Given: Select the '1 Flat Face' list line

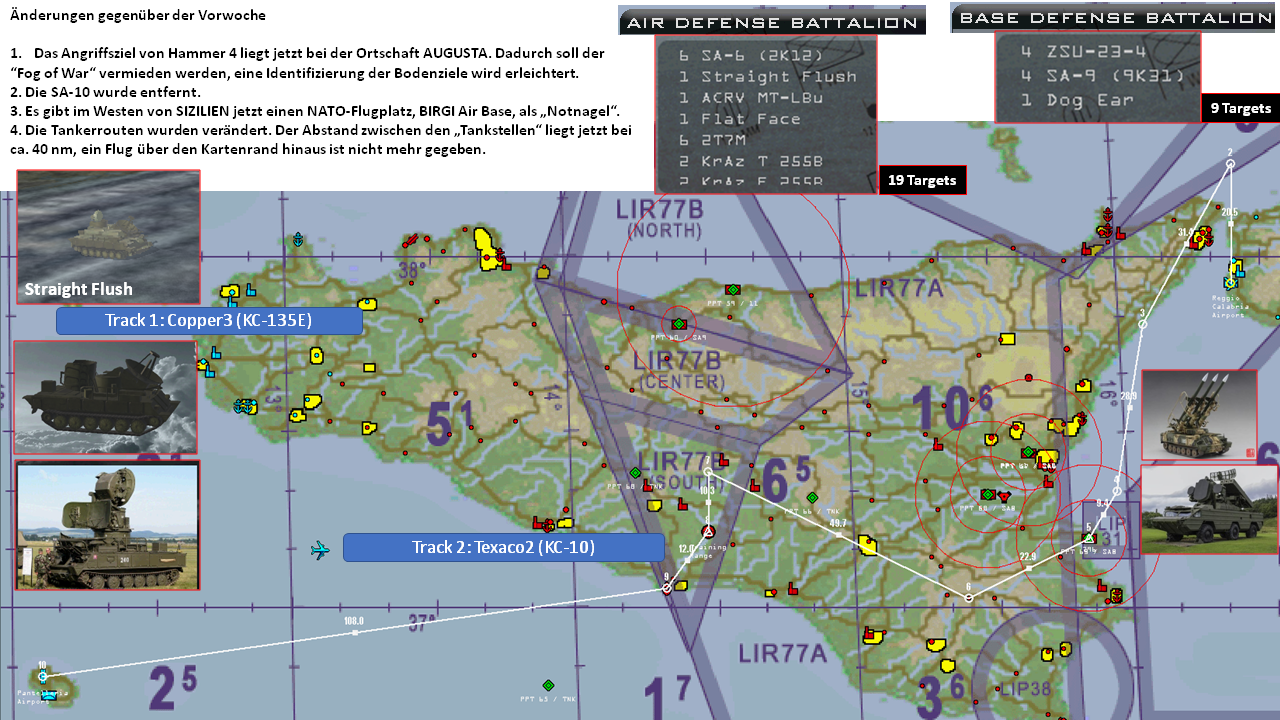Looking at the screenshot, I should [x=739, y=119].
